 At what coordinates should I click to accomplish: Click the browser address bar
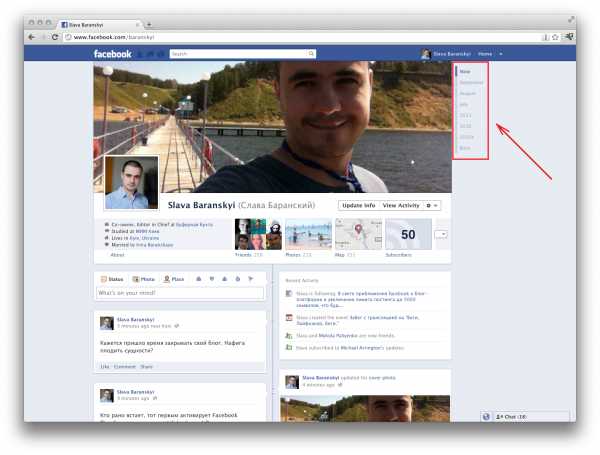304,37
